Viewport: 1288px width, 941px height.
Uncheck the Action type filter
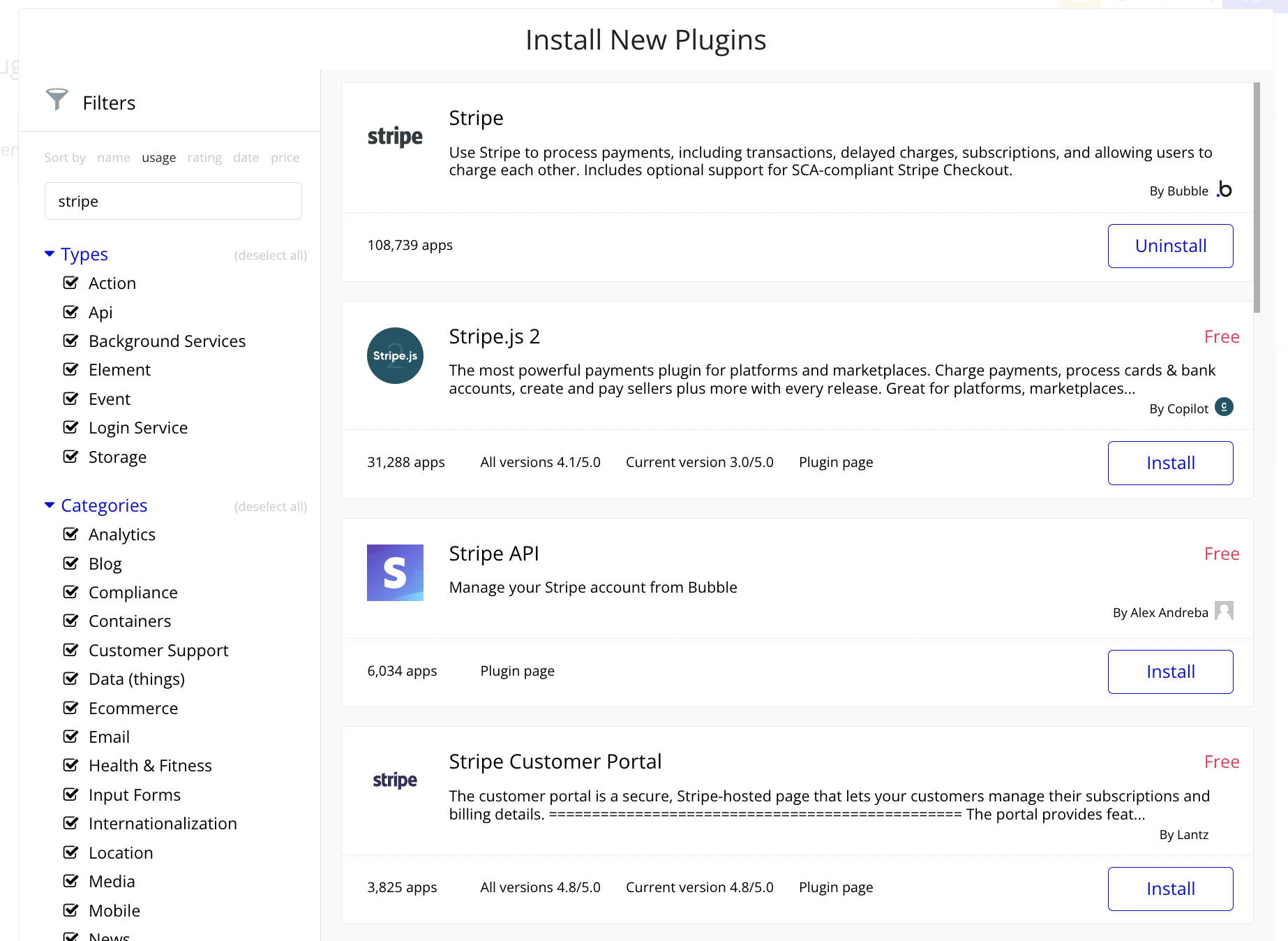coord(70,283)
